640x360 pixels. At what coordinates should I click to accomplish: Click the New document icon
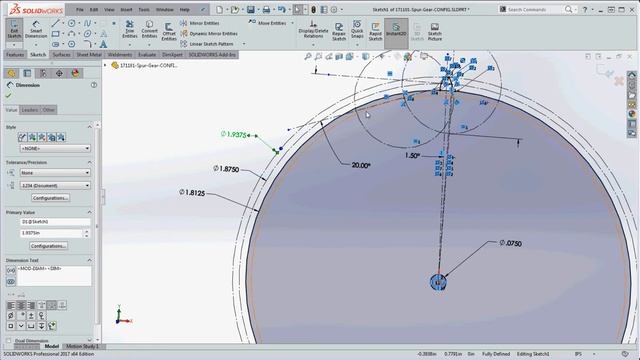[x=220, y=9]
